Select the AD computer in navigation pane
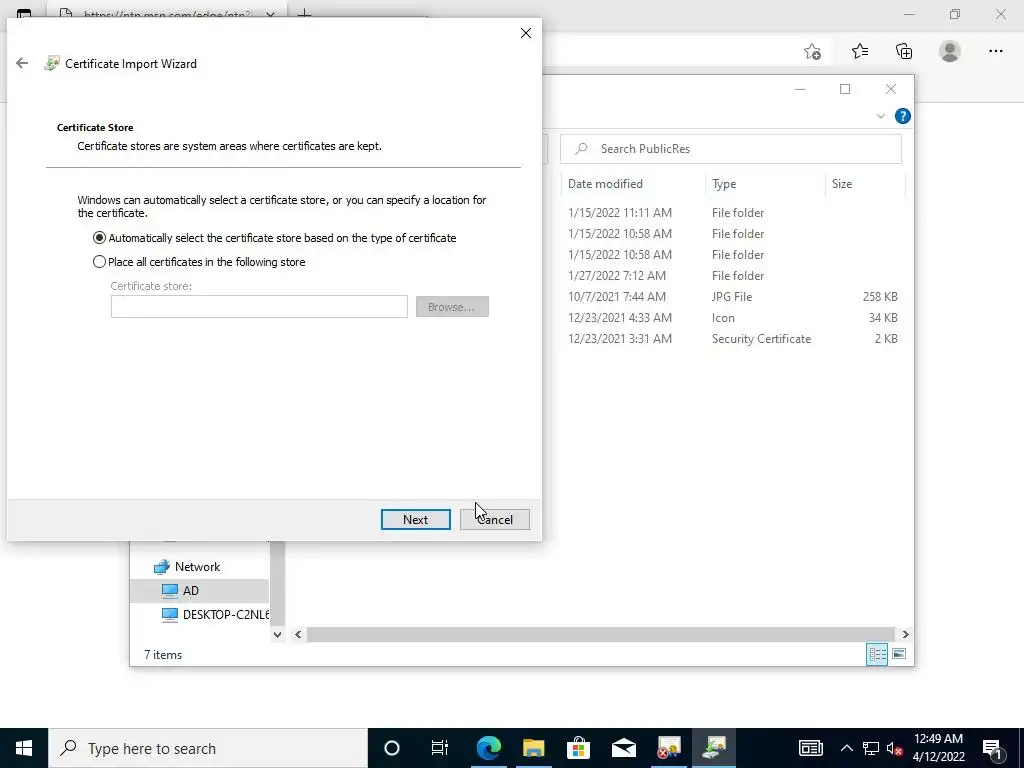1024x768 pixels. tap(190, 590)
